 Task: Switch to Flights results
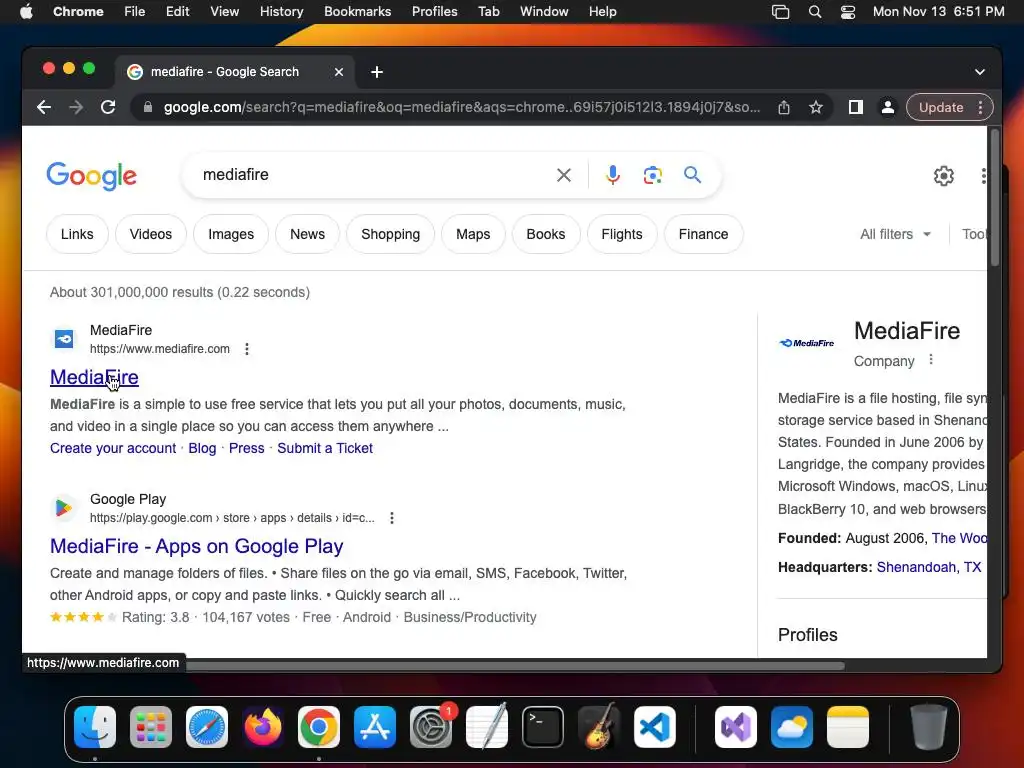point(622,234)
